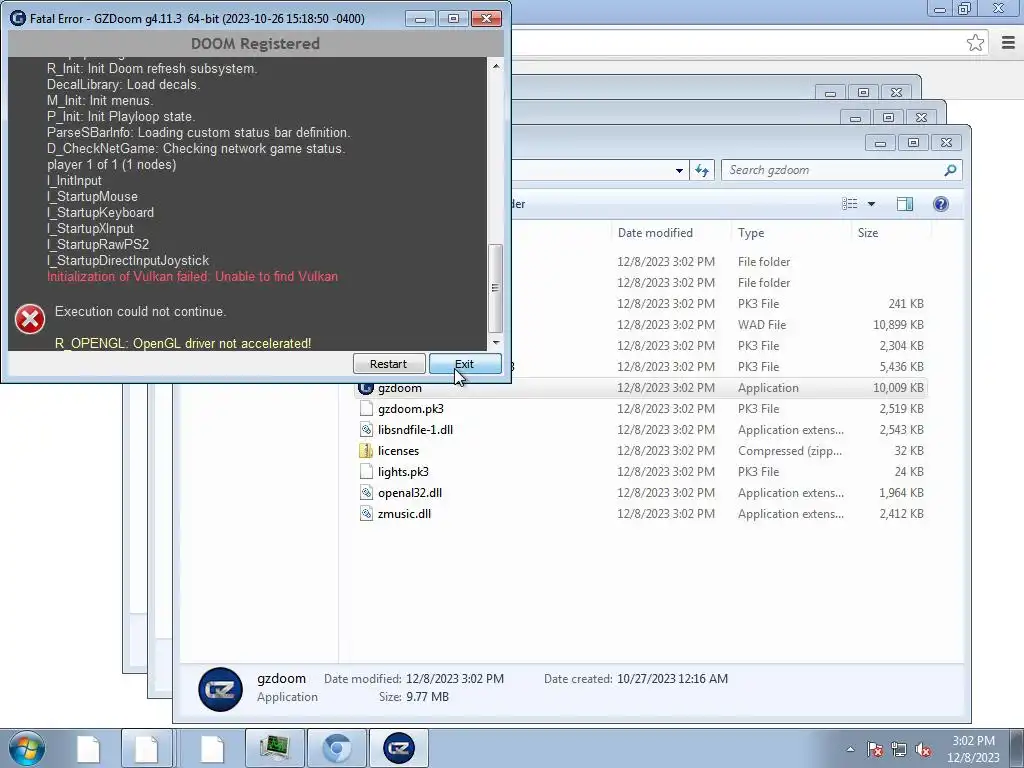The image size is (1024, 768).
Task: Click the refresh icon beside address bar
Action: [x=702, y=170]
